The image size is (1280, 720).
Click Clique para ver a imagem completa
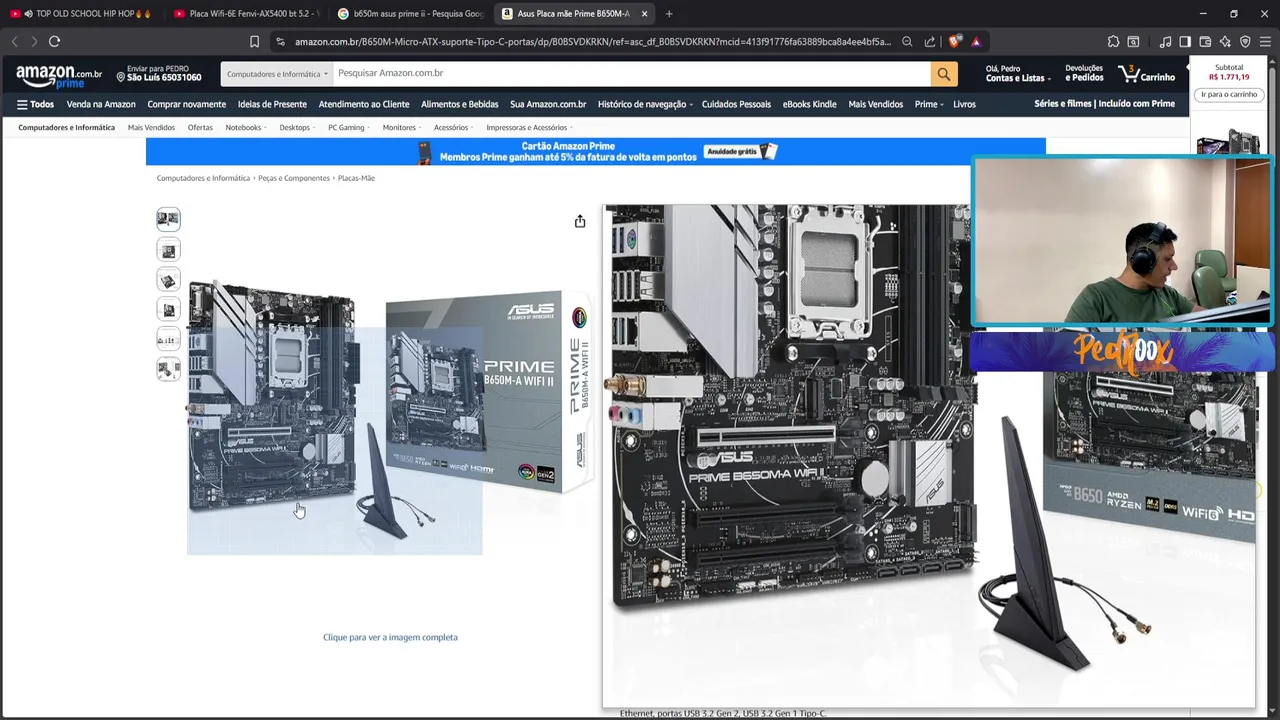tap(390, 637)
